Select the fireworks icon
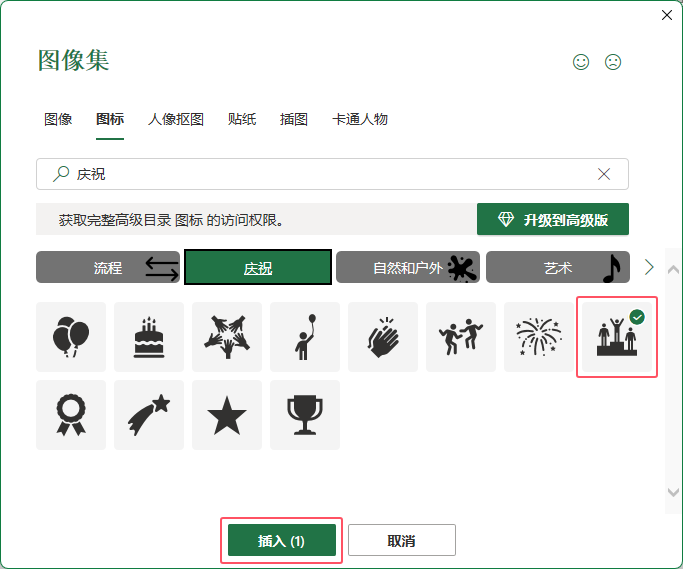Viewport: 683px width, 569px height. tap(539, 337)
